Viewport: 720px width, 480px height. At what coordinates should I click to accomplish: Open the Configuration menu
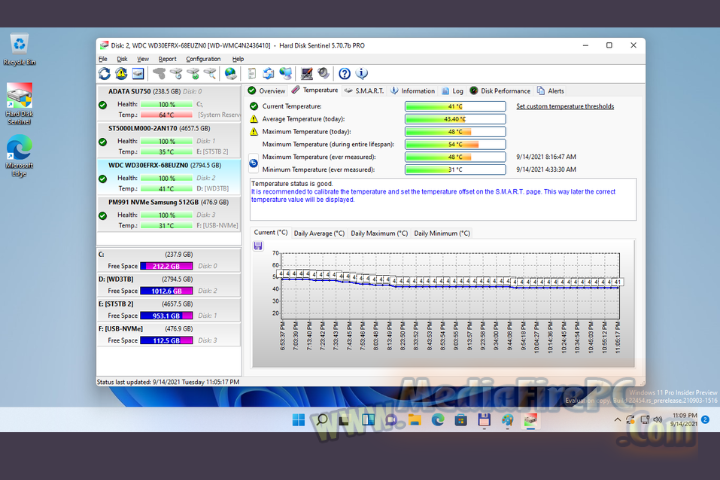point(203,59)
